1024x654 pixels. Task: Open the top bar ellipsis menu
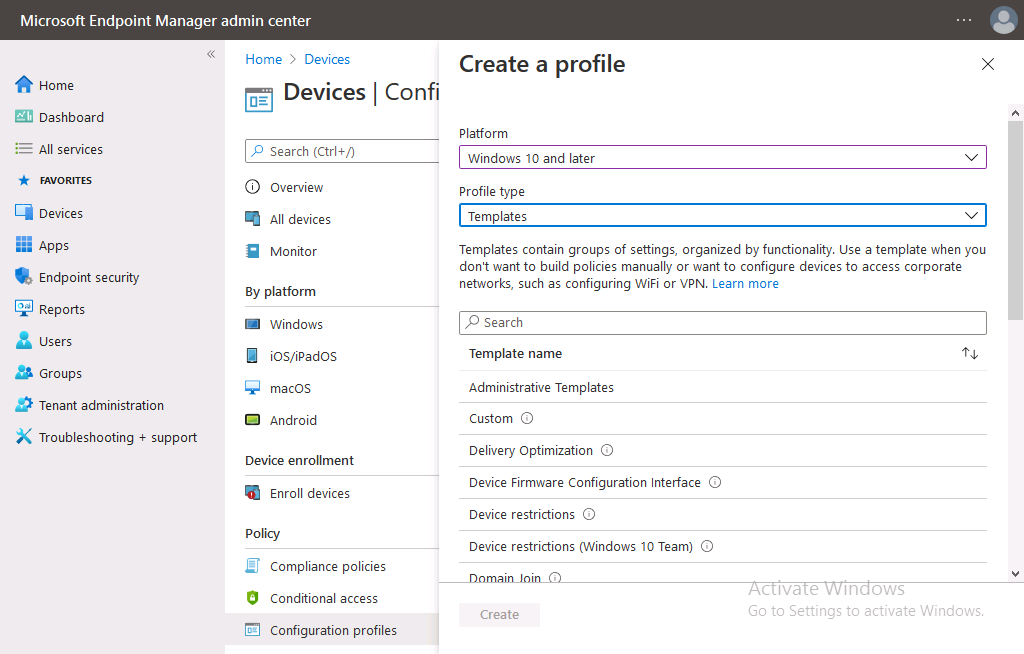(x=964, y=20)
